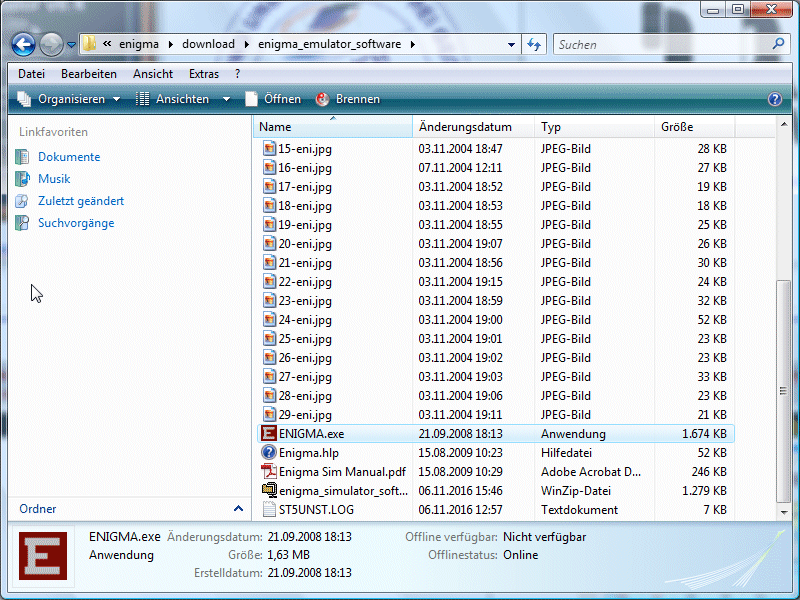Image resolution: width=800 pixels, height=600 pixels.
Task: Select file name 29-eni.jpg
Action: [x=305, y=415]
